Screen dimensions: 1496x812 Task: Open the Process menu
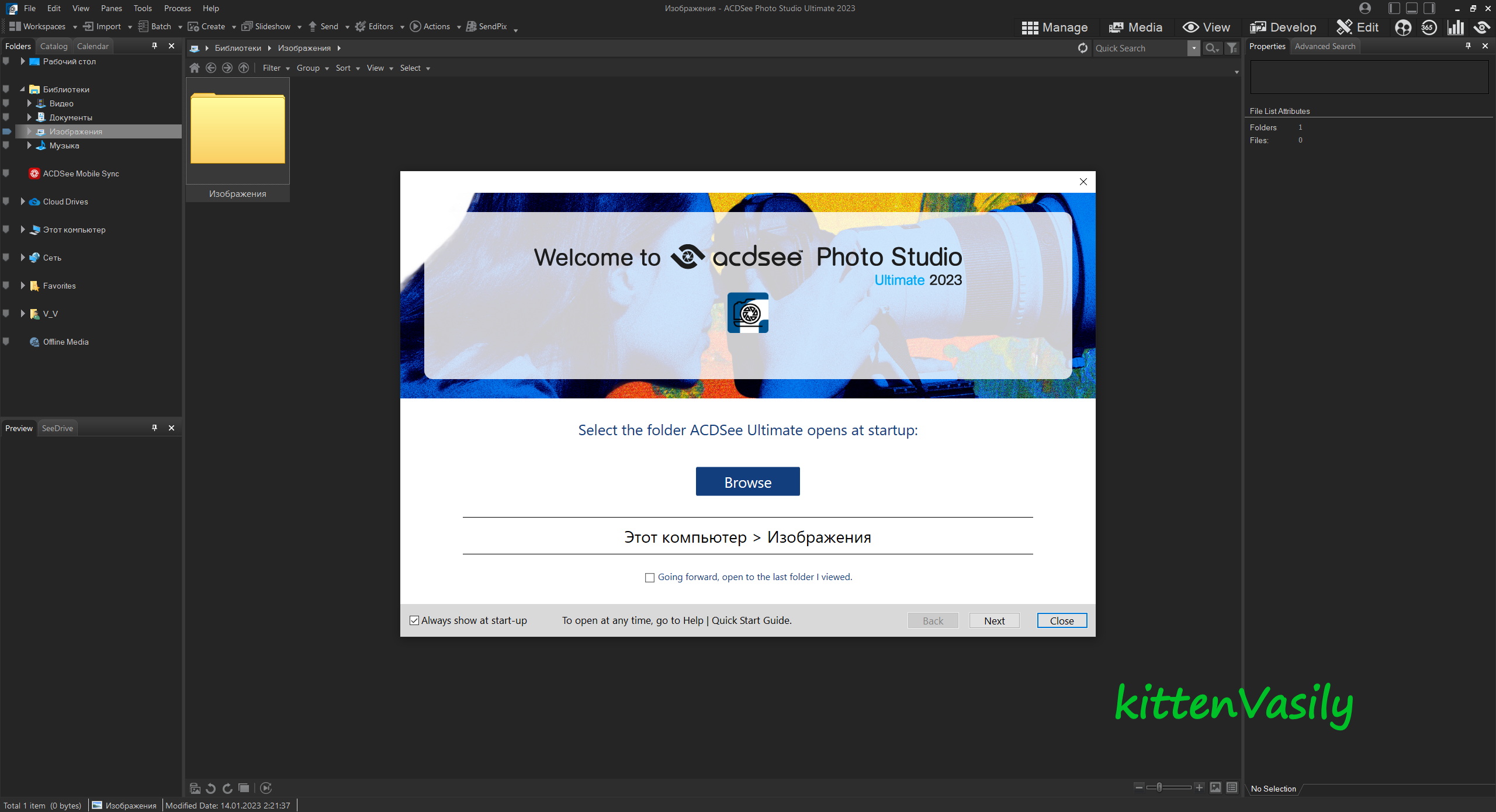pos(178,8)
